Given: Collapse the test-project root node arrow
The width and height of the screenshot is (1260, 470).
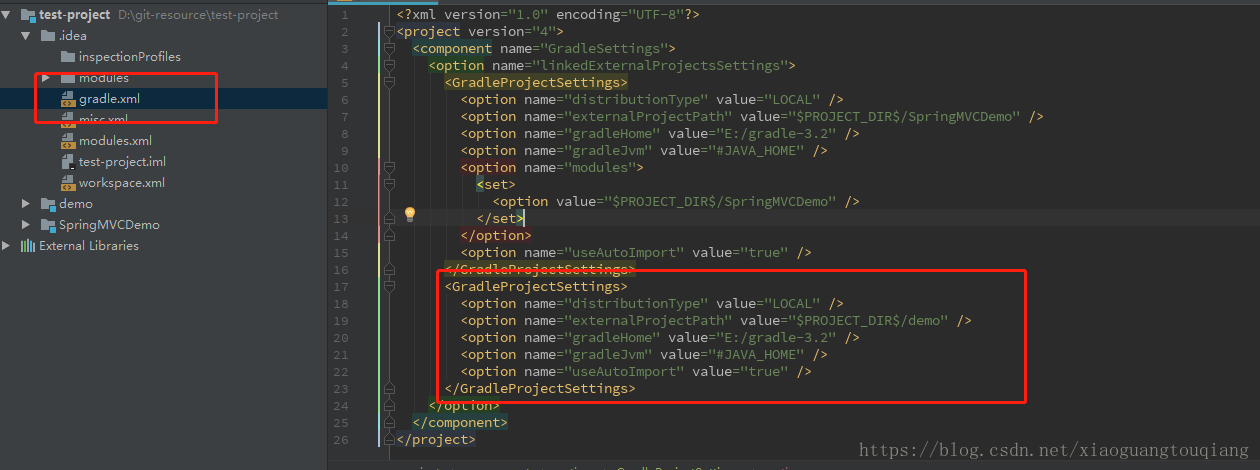Looking at the screenshot, I should click(7, 15).
